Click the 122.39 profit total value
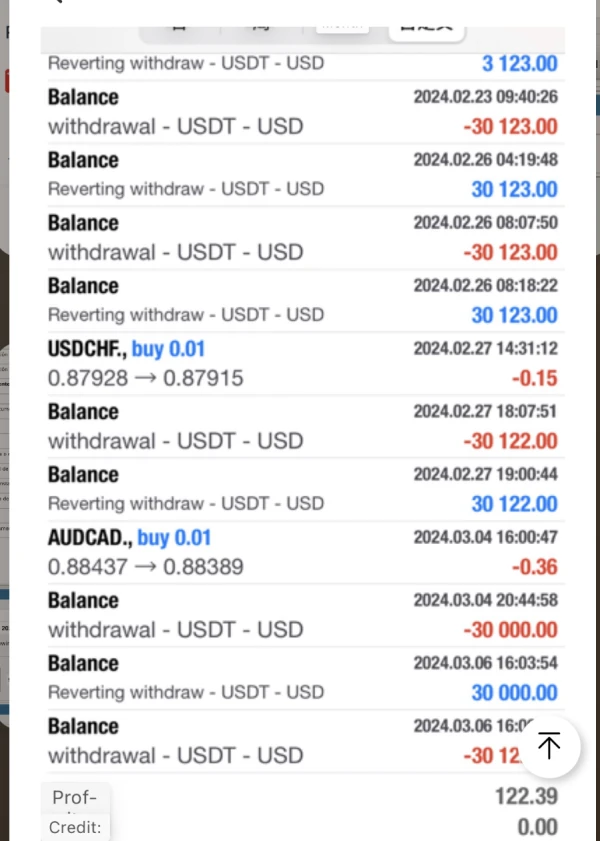Viewport: 600px width, 841px height. (x=526, y=797)
